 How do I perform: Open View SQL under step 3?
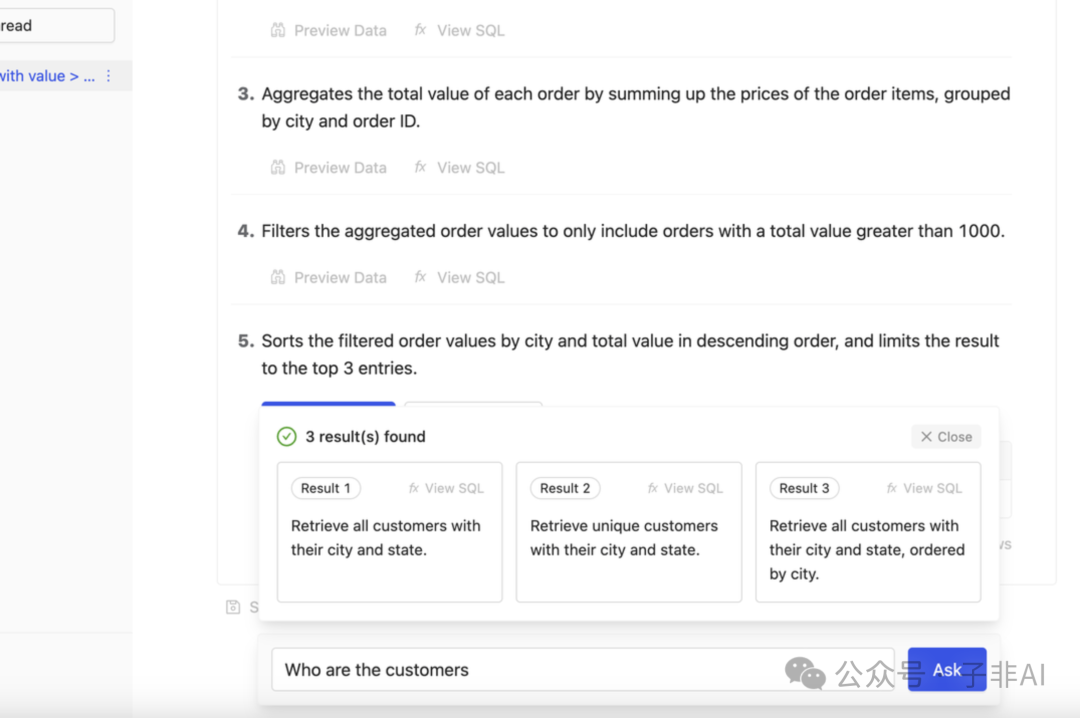coord(460,168)
